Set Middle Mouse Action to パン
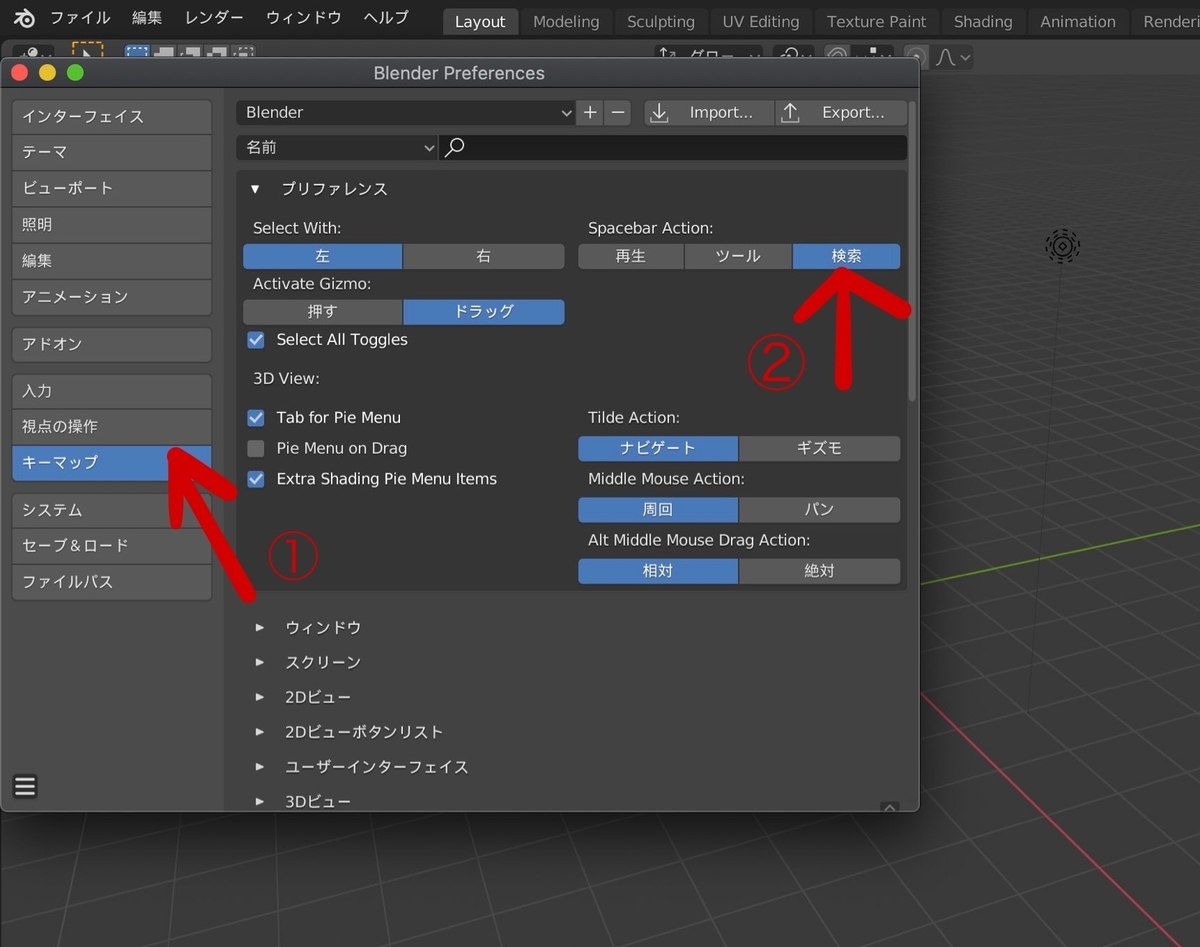The image size is (1200, 947). click(820, 509)
